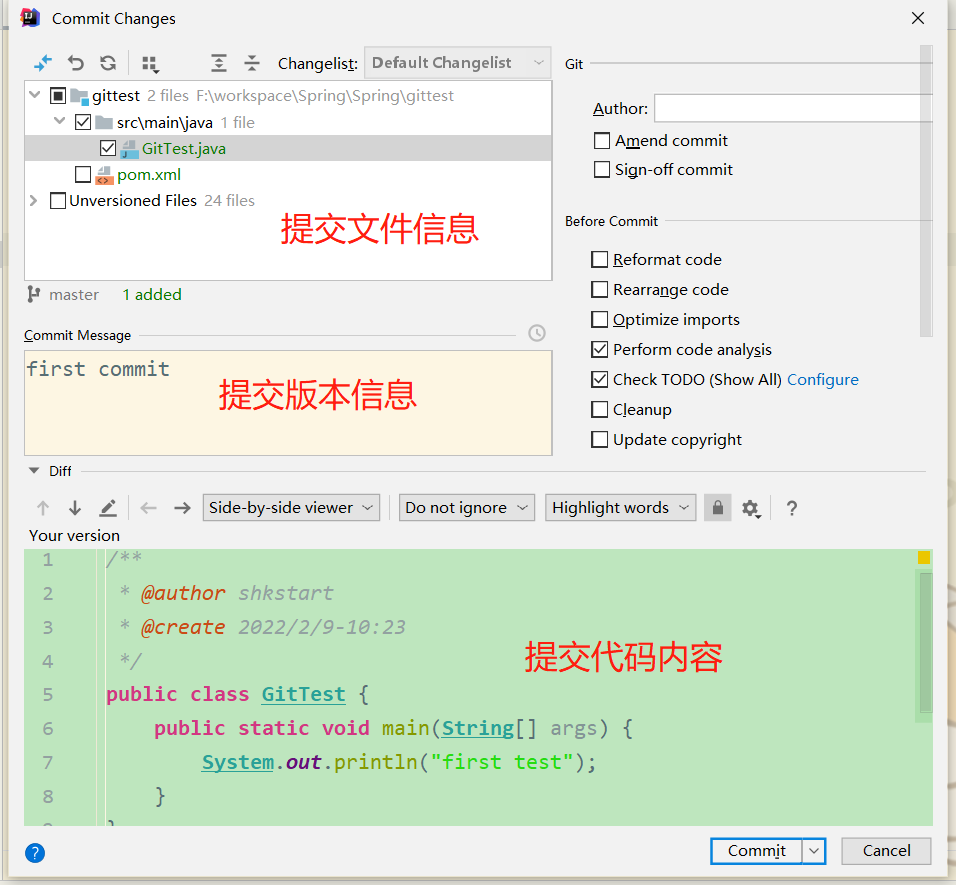The height and width of the screenshot is (885, 956).
Task: Open diff settings gear icon
Action: [751, 508]
